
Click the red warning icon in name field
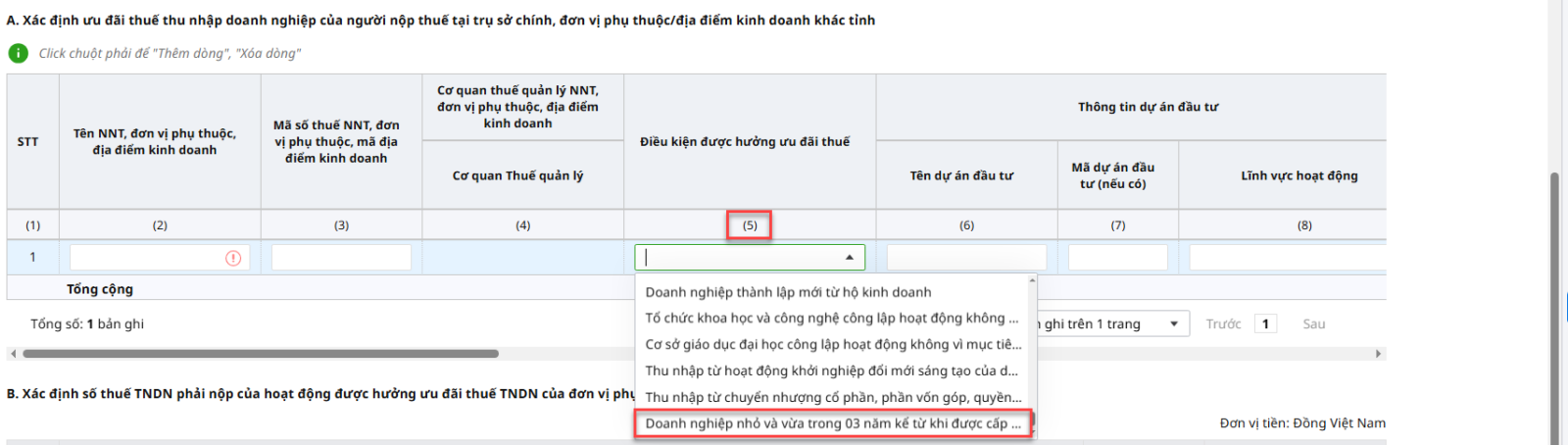[233, 258]
